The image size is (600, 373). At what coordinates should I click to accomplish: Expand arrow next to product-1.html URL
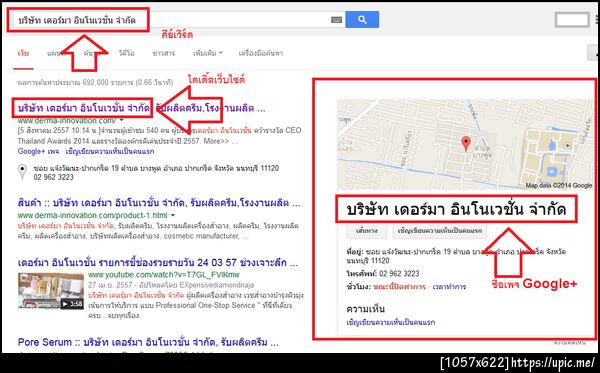173,215
